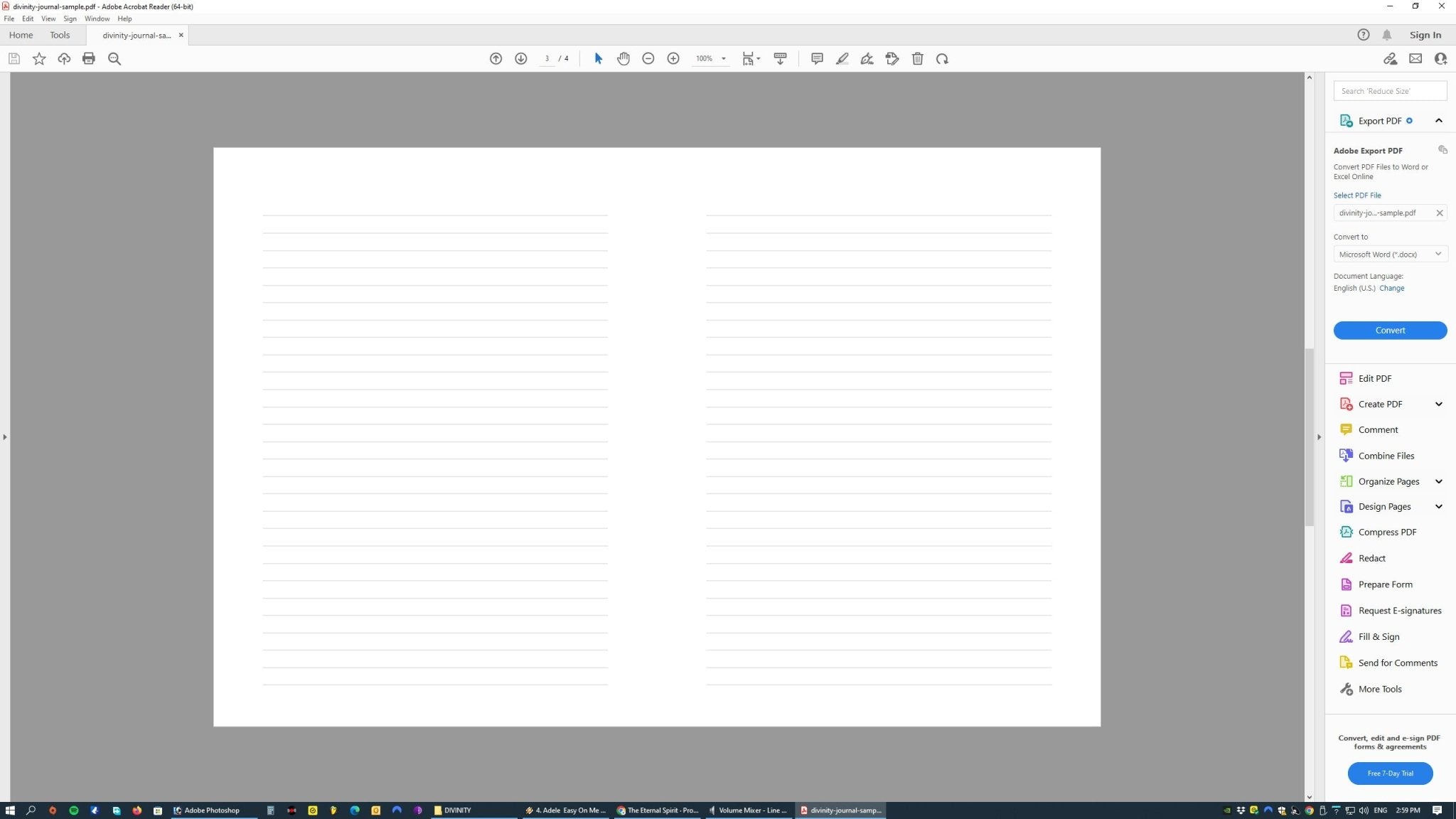
Task: Select the Highlight text tool
Action: (x=842, y=59)
